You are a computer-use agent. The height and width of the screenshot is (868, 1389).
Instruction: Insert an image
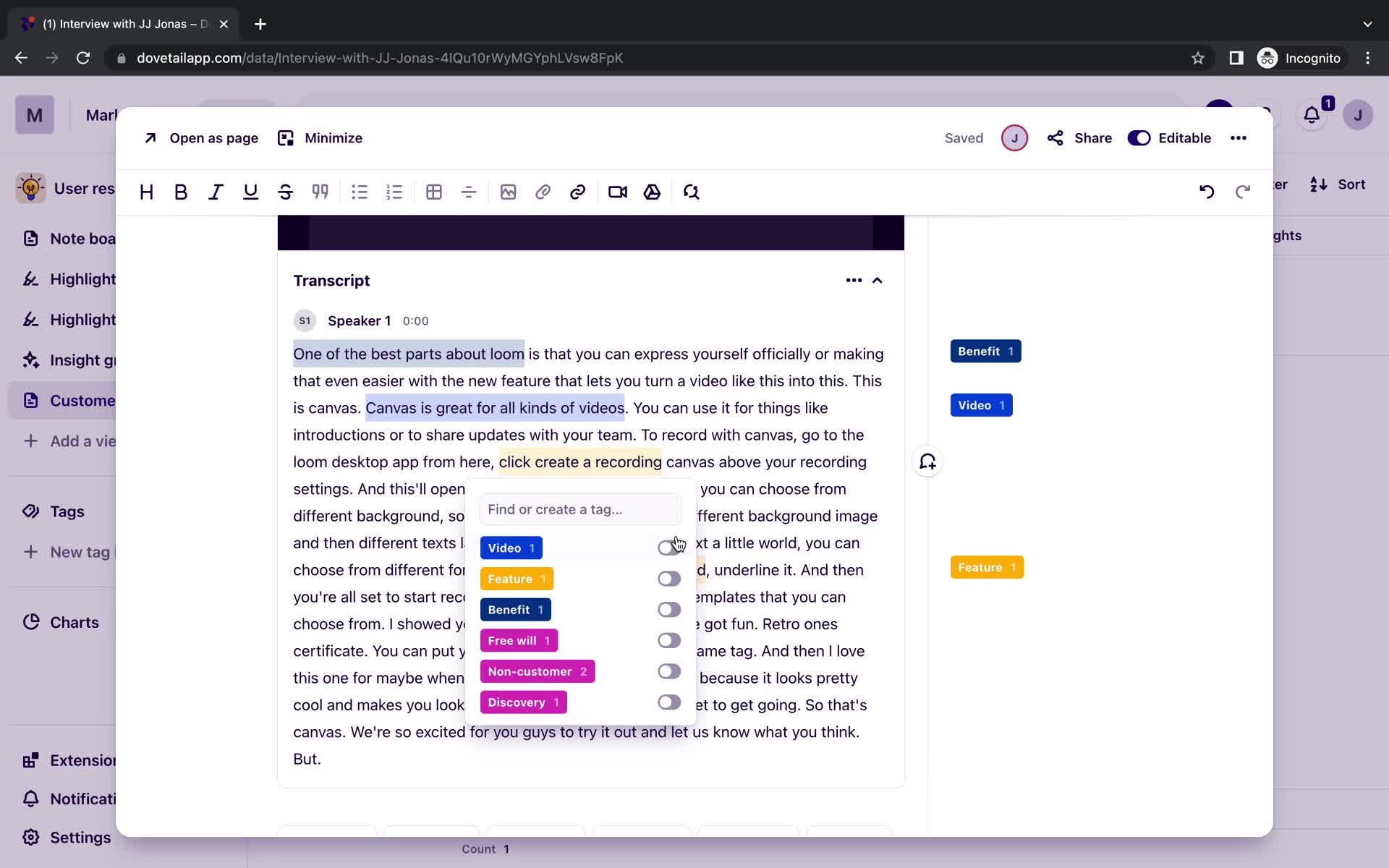pyautogui.click(x=509, y=192)
